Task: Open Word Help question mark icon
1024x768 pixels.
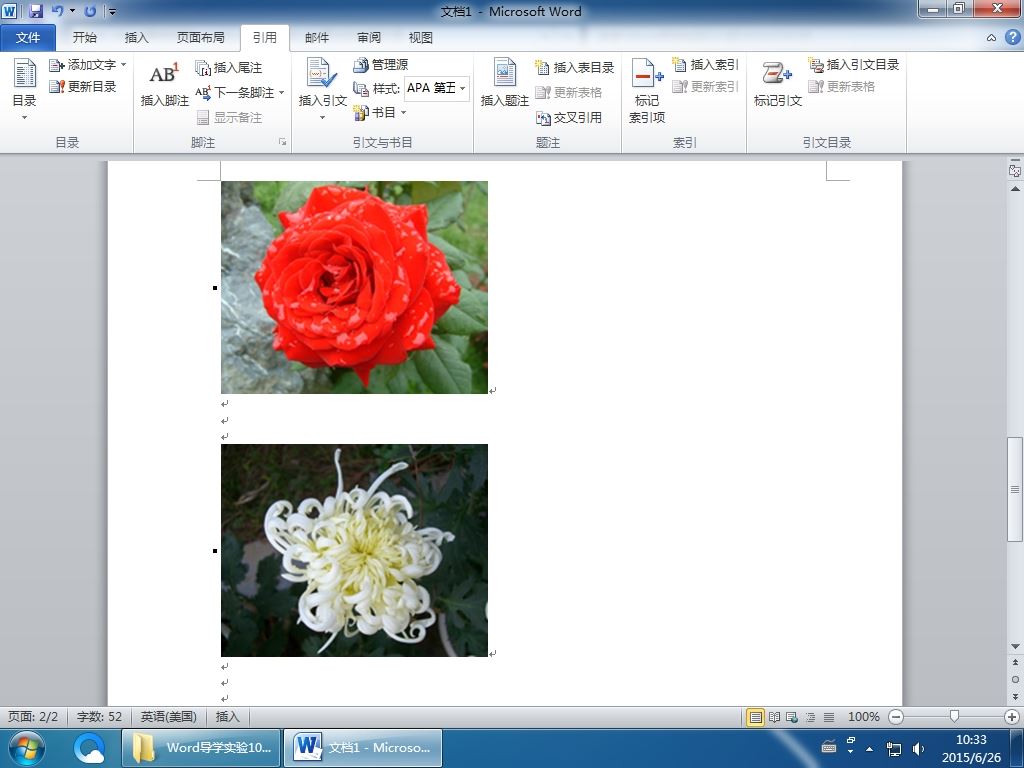Action: click(1012, 37)
